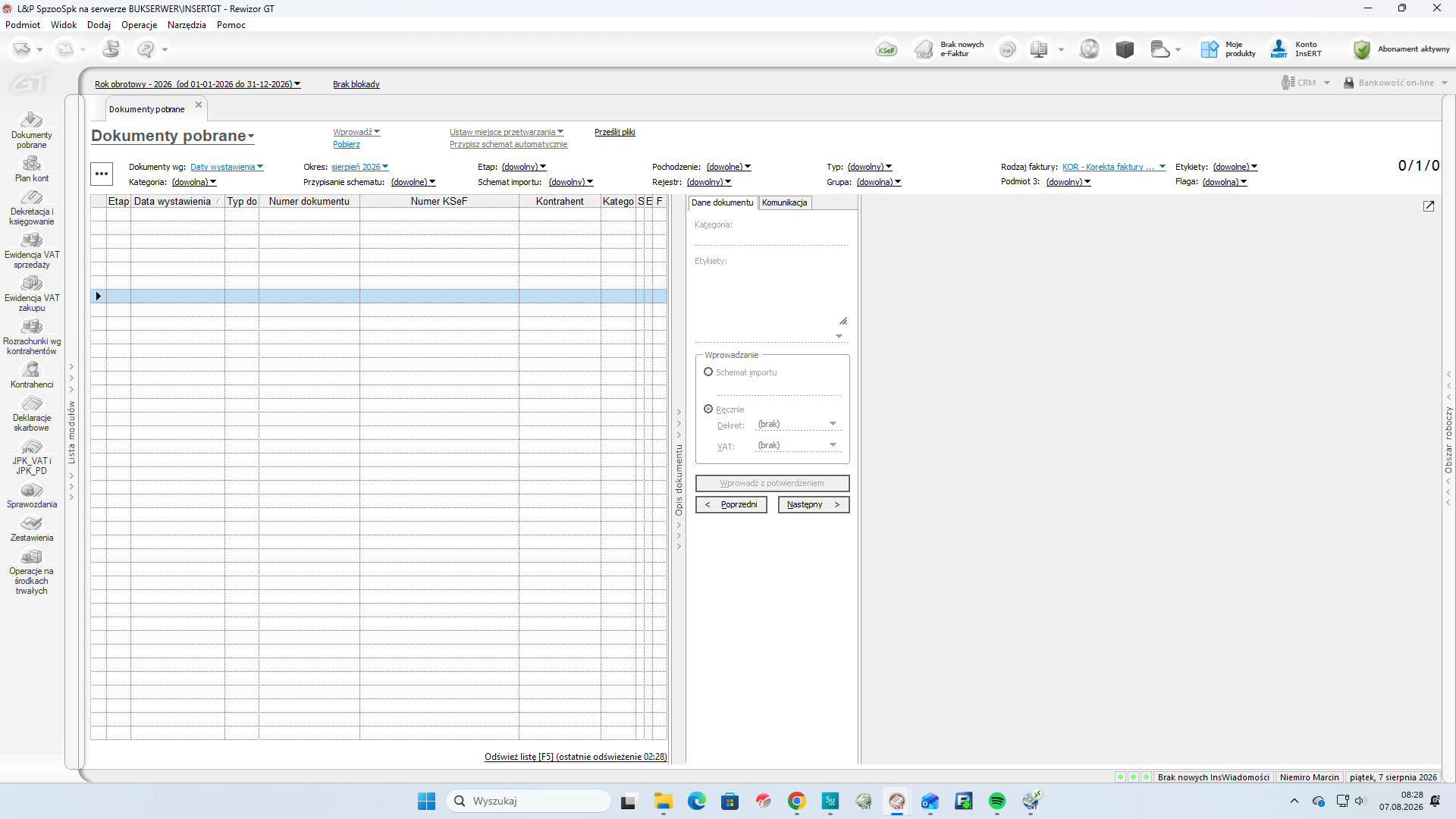Select Schemat importu radio button
Screen dimensions: 1456x819
(708, 372)
